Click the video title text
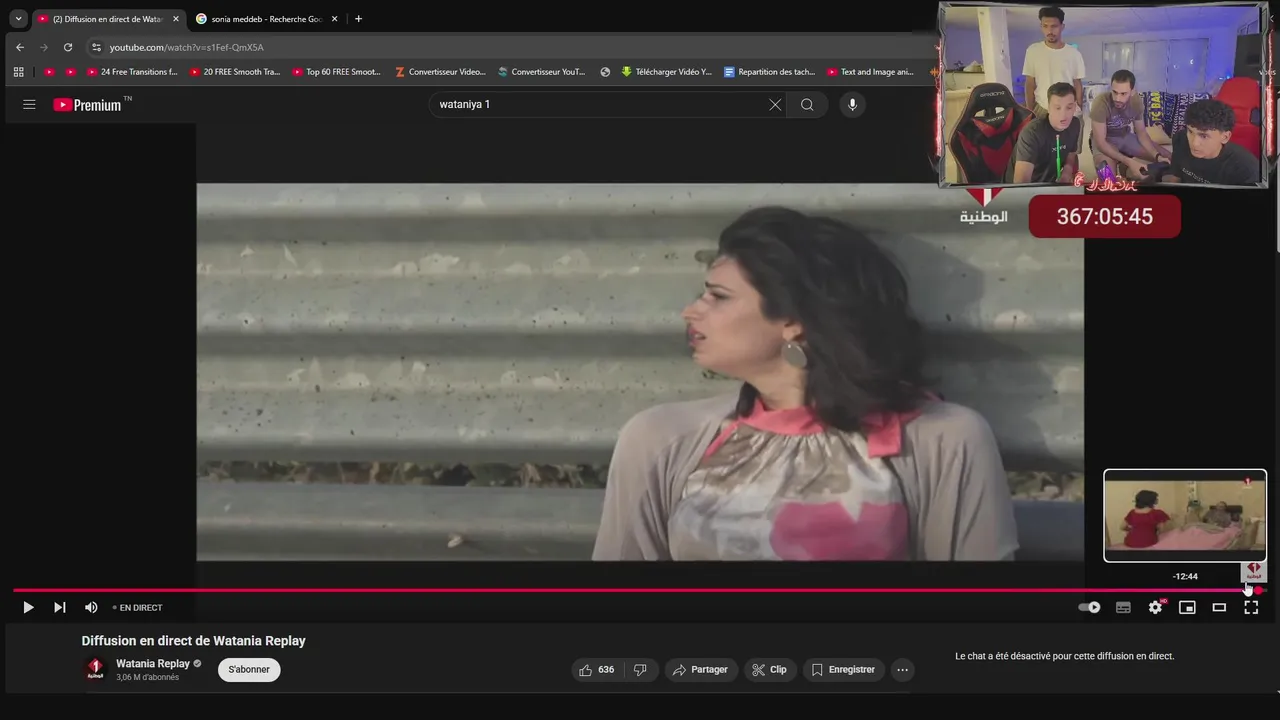This screenshot has height=720, width=1280. pos(194,641)
